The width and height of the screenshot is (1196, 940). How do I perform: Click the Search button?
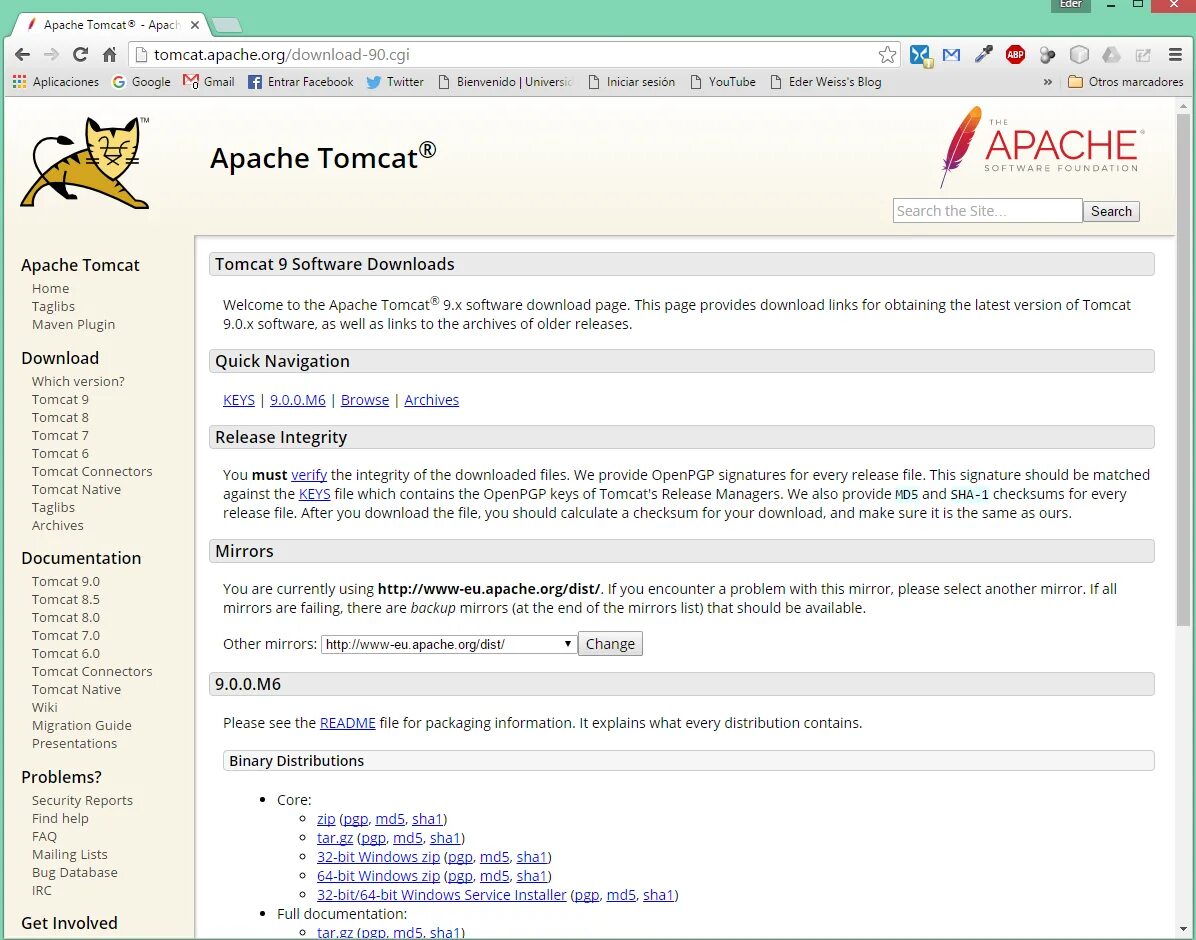pyautogui.click(x=1111, y=211)
